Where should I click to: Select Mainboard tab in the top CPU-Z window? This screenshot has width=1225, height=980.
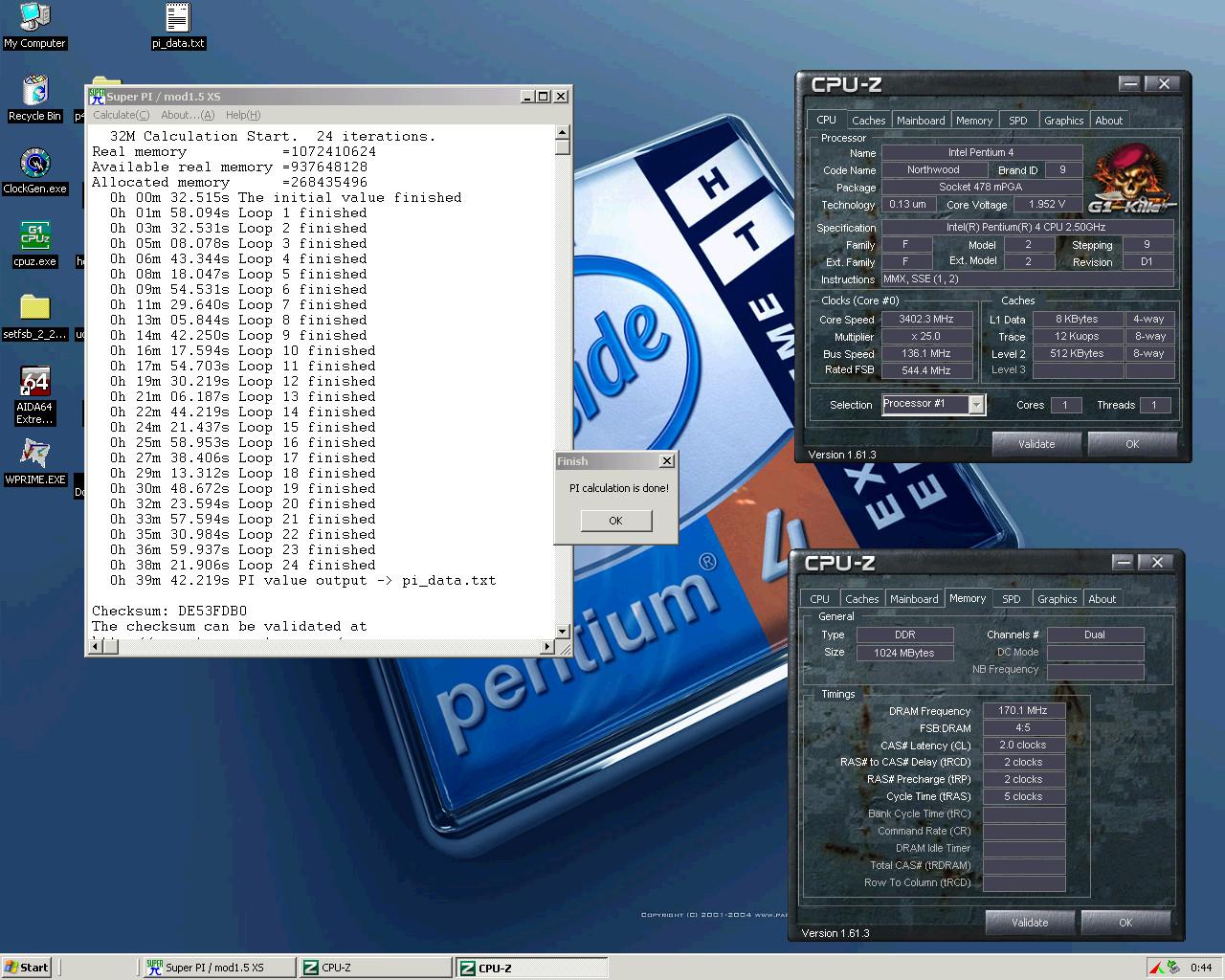click(x=921, y=121)
